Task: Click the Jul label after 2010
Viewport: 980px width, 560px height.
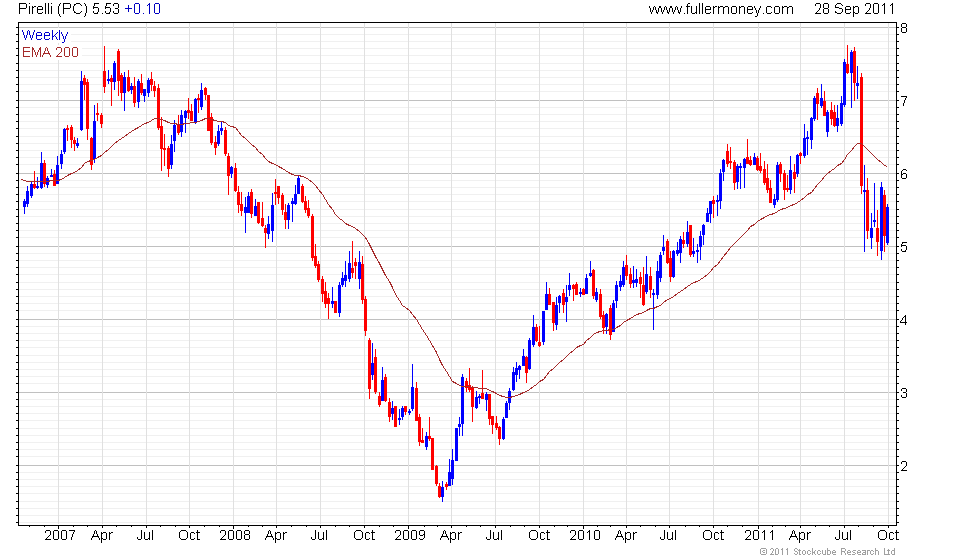Action: coord(668,536)
